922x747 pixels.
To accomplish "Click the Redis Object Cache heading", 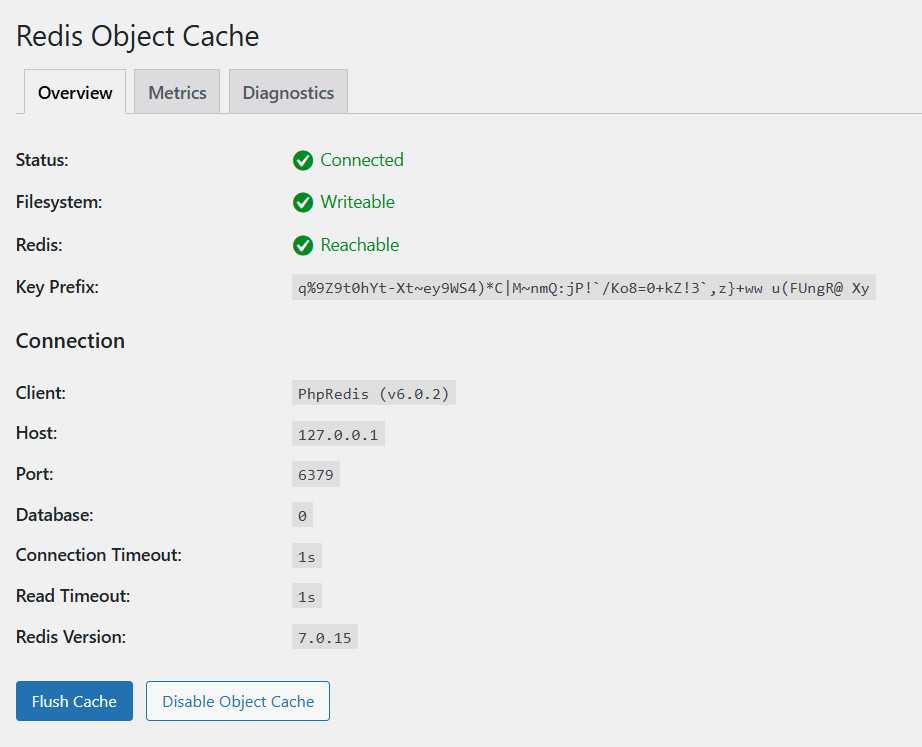I will (137, 36).
